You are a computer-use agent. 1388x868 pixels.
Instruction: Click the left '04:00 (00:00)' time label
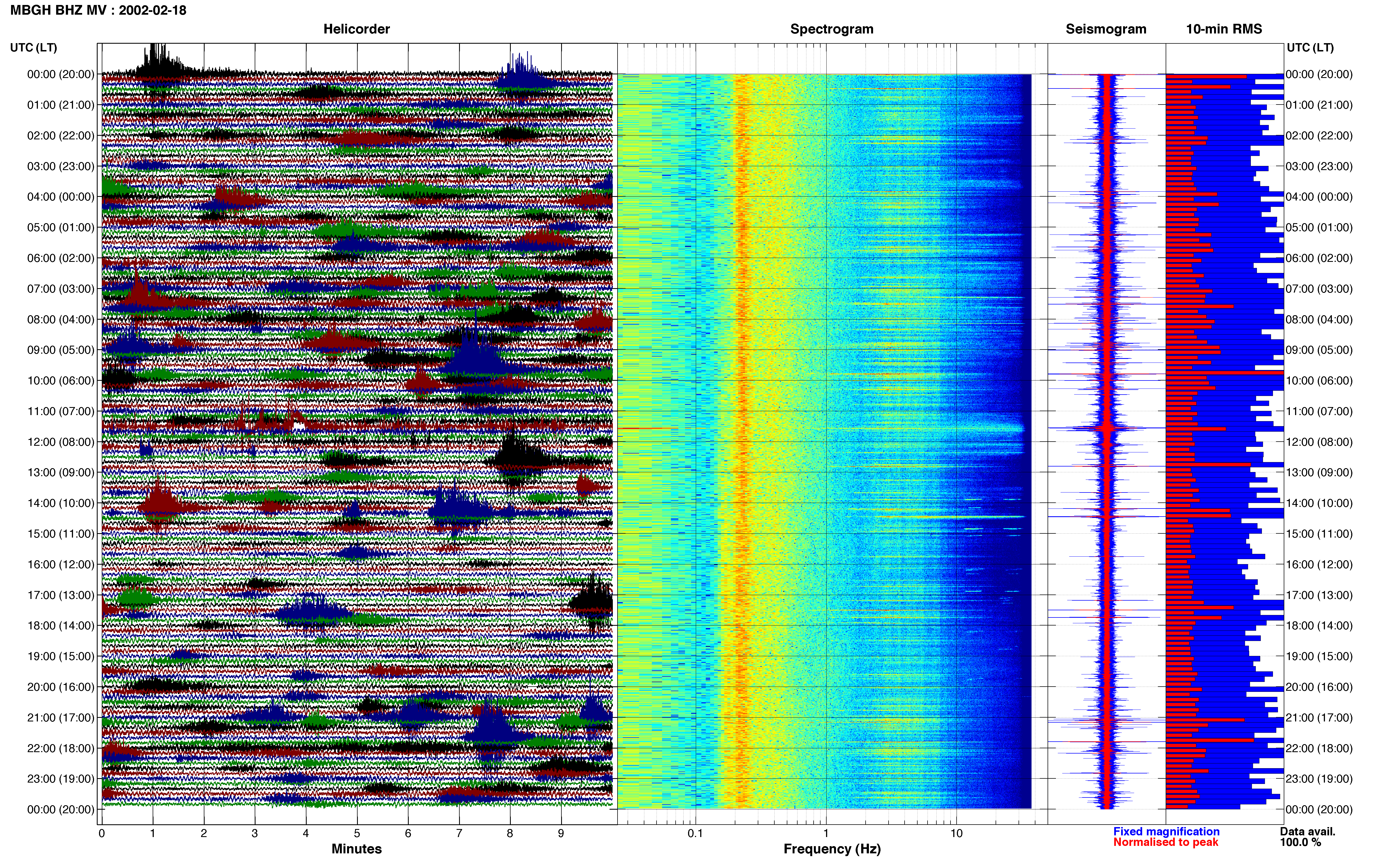point(60,196)
